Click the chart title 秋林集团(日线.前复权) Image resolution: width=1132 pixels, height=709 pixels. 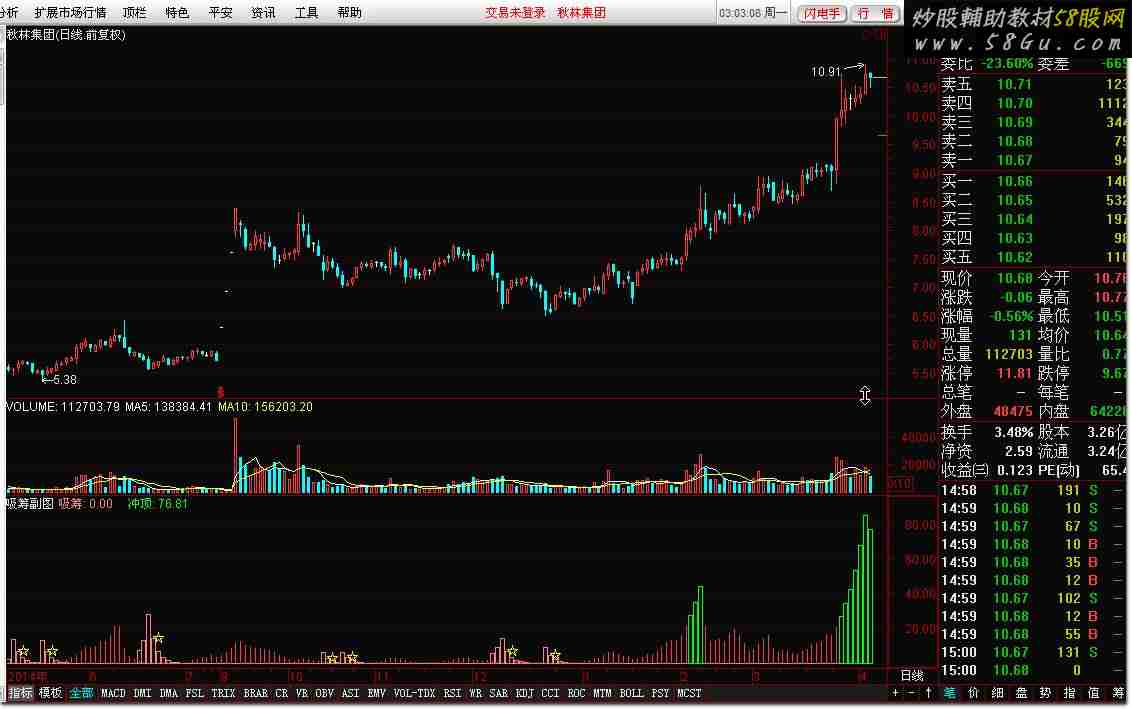pyautogui.click(x=66, y=35)
